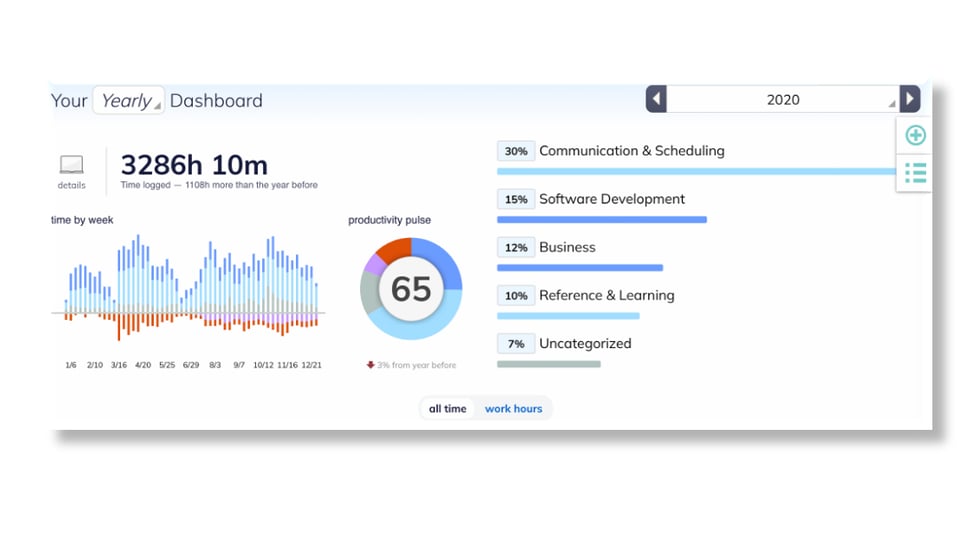The height and width of the screenshot is (540, 960).
Task: Switch to the all time view
Action: [x=447, y=409]
